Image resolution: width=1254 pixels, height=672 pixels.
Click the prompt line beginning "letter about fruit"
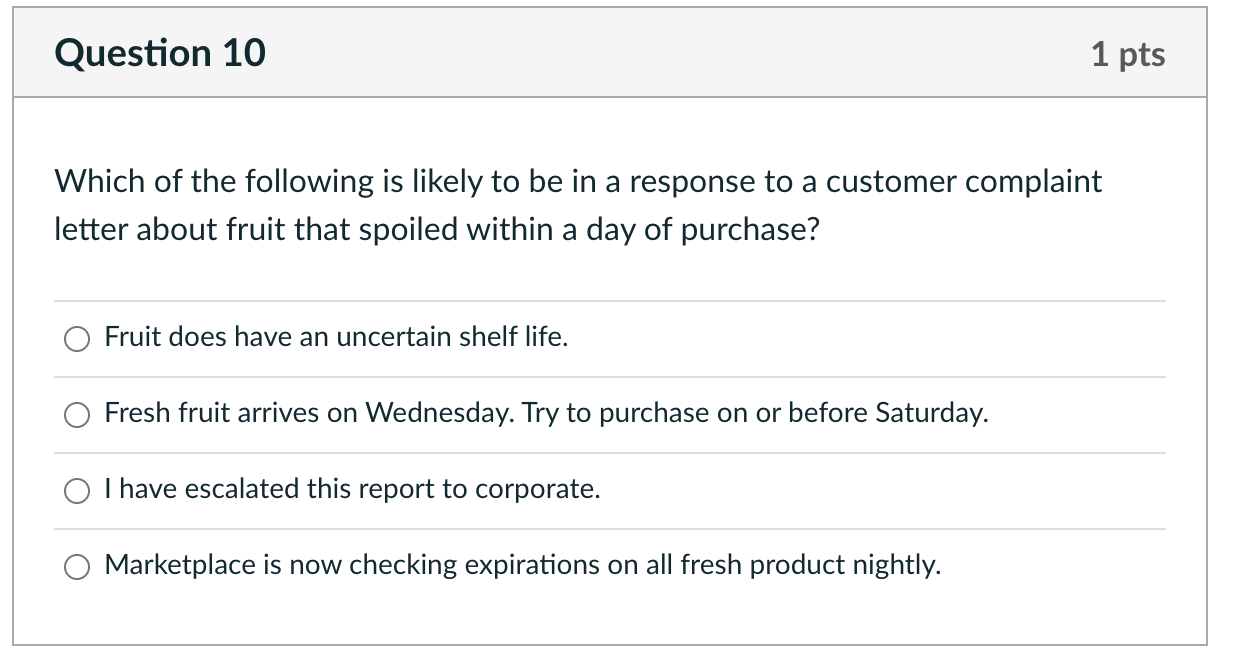(436, 230)
